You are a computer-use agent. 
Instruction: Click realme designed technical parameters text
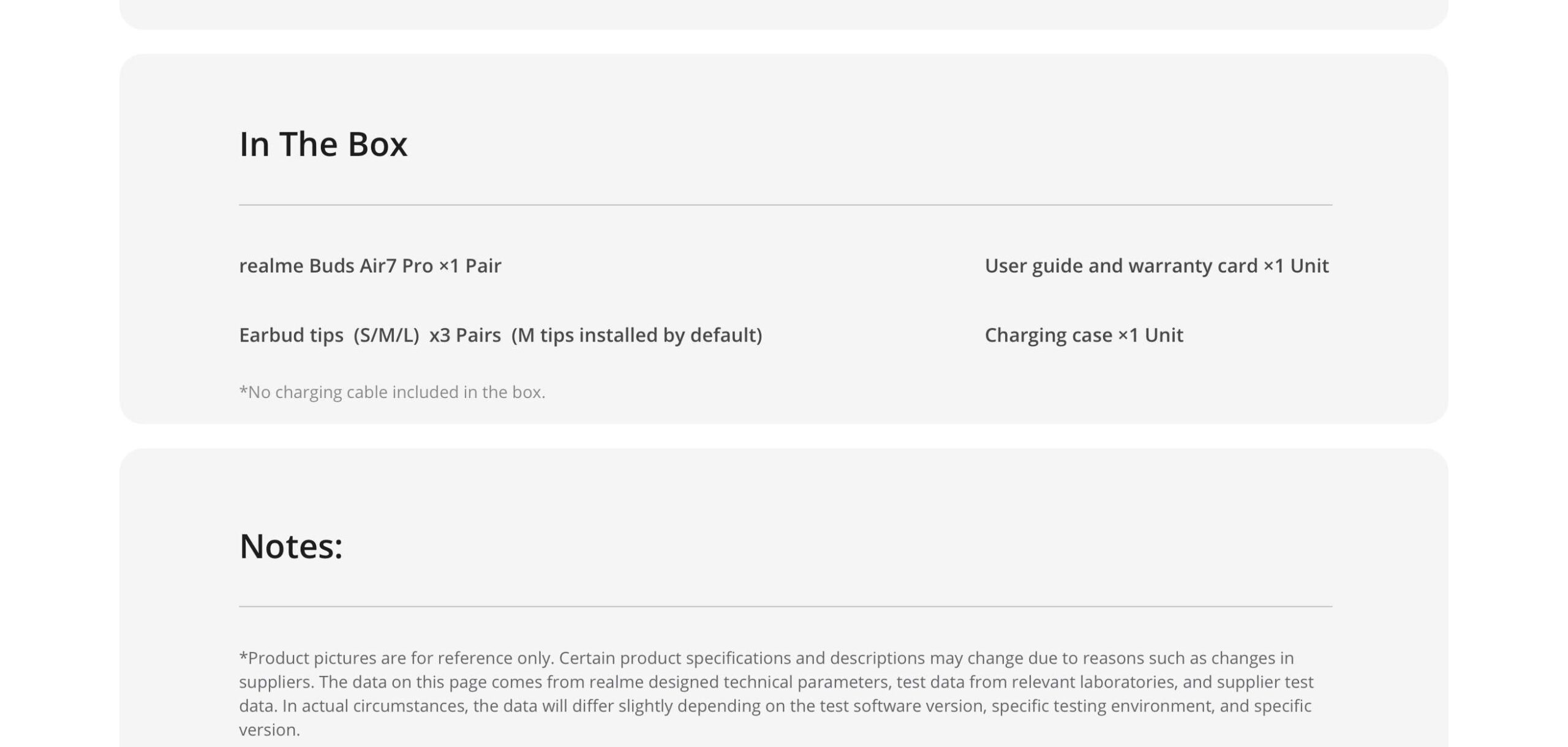coord(741,681)
